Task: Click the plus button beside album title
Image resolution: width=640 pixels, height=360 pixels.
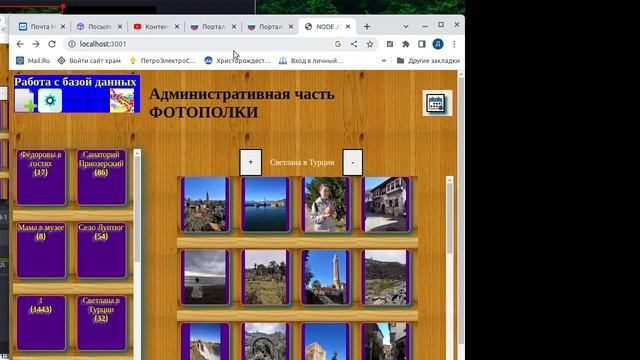Action: tap(251, 162)
